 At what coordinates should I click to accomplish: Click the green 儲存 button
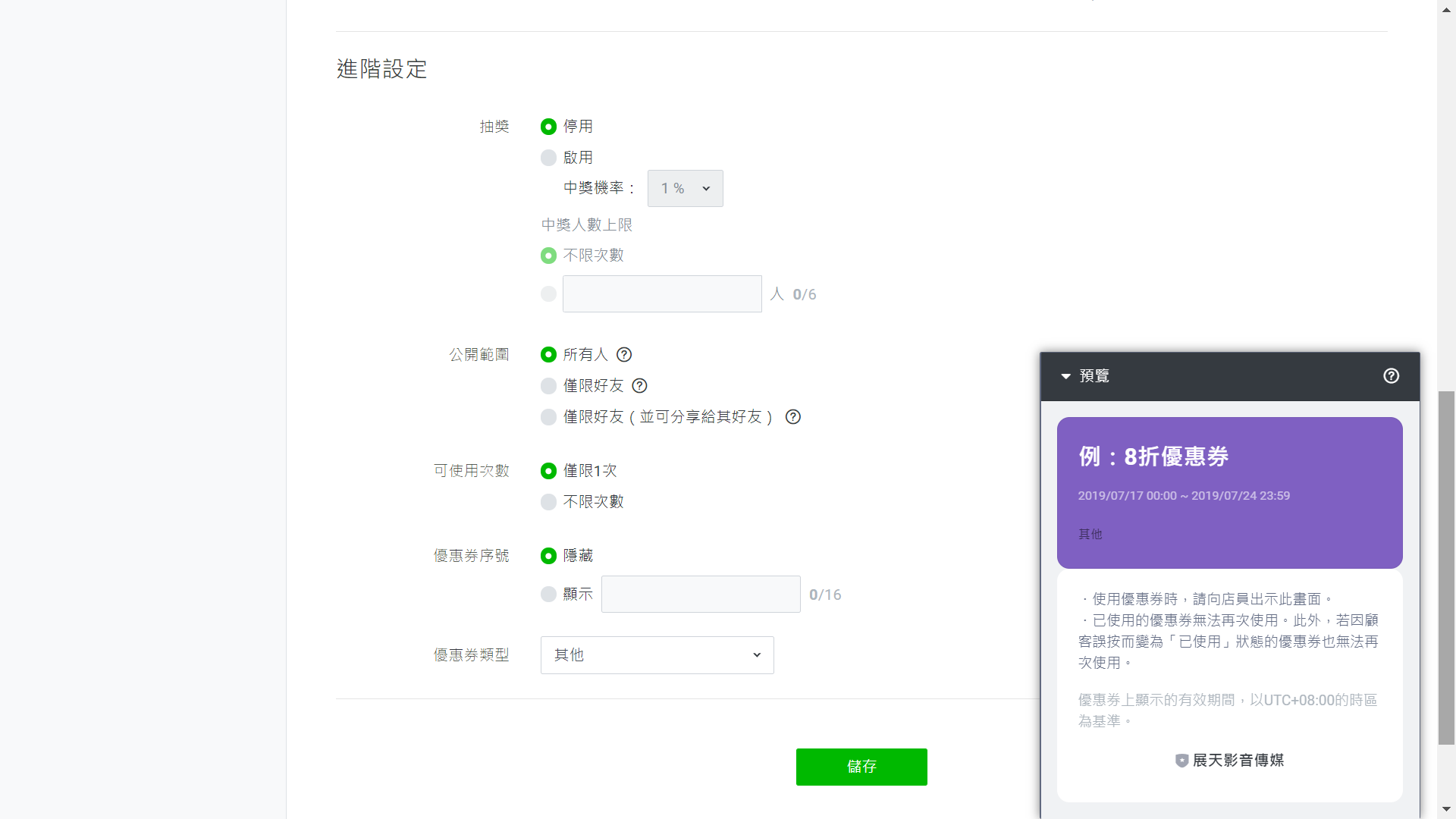[x=861, y=767]
